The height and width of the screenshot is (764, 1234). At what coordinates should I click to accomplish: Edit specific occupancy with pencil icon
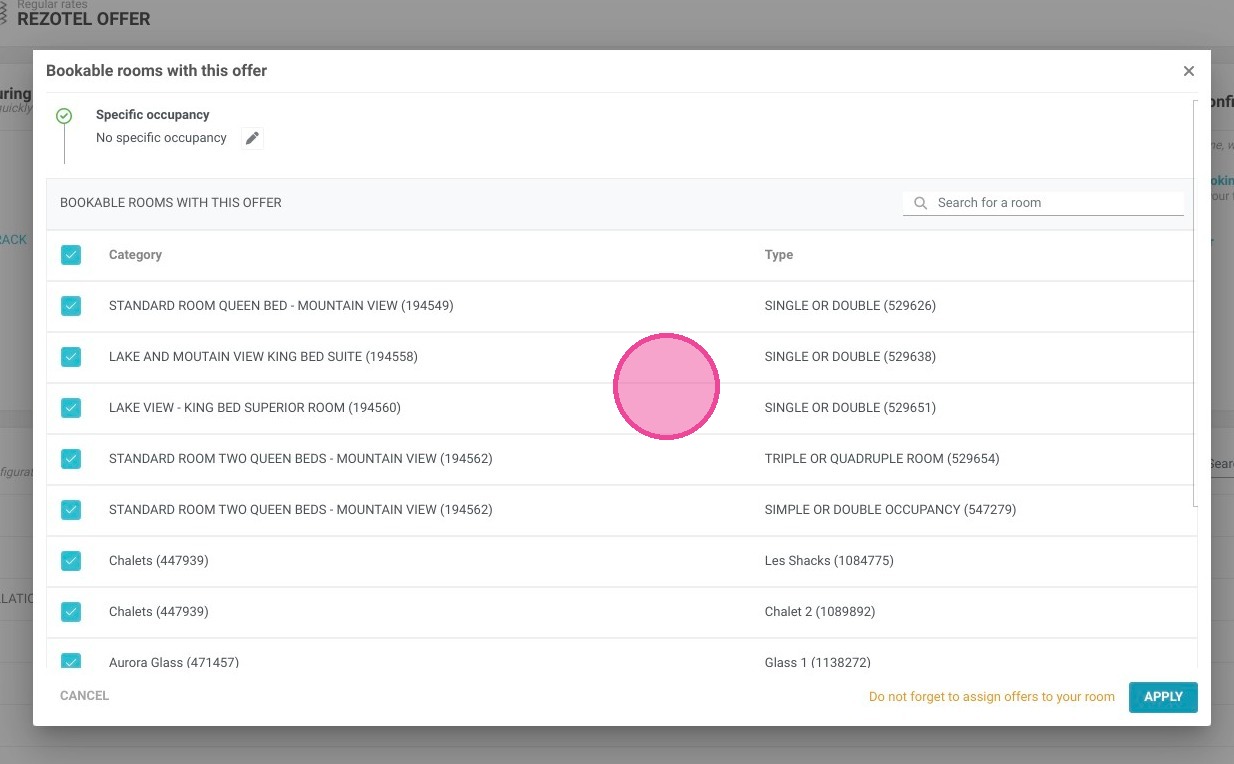252,138
